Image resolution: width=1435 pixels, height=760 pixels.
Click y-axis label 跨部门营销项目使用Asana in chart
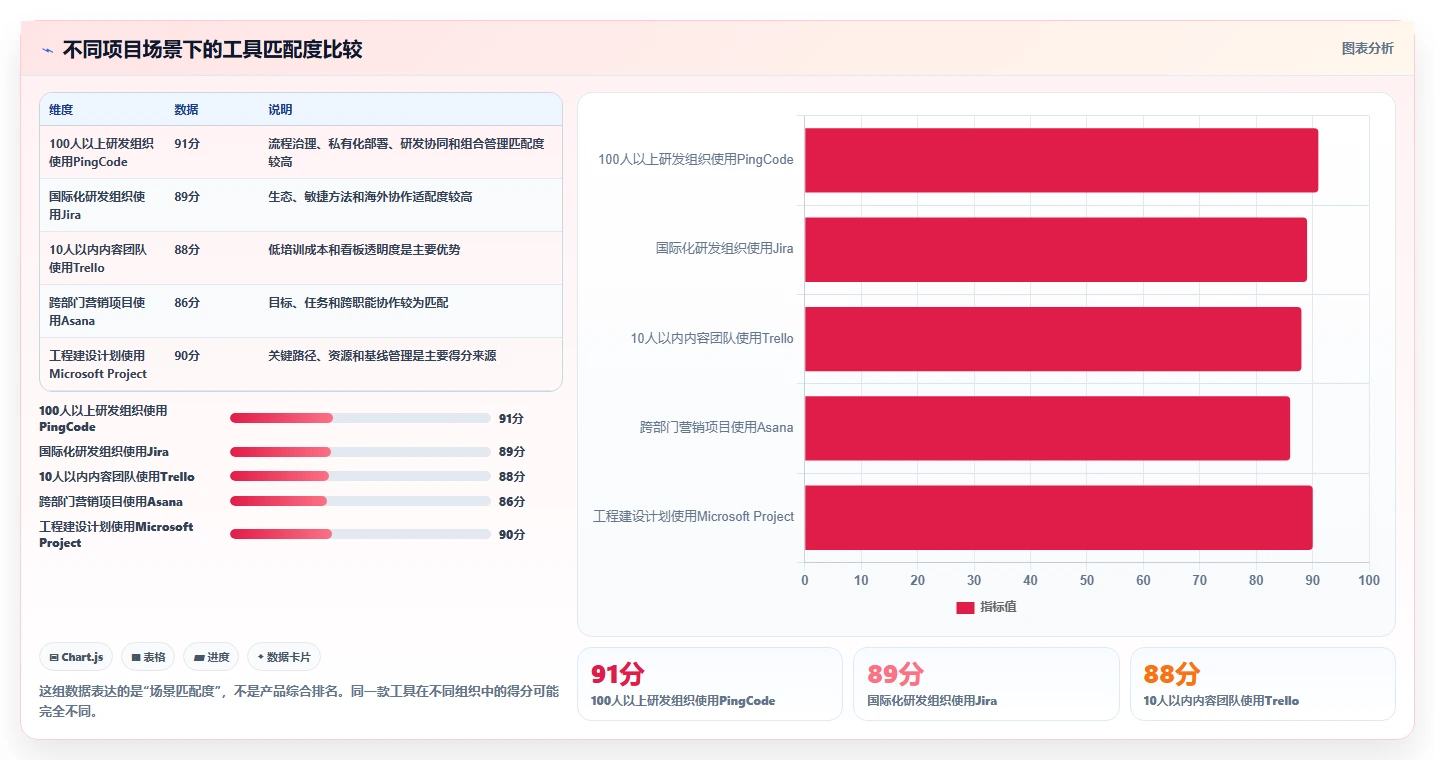click(x=717, y=428)
